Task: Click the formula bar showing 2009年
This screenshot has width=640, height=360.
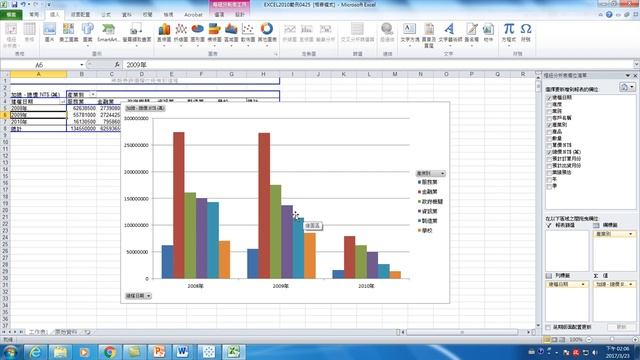Action: pyautogui.click(x=378, y=64)
